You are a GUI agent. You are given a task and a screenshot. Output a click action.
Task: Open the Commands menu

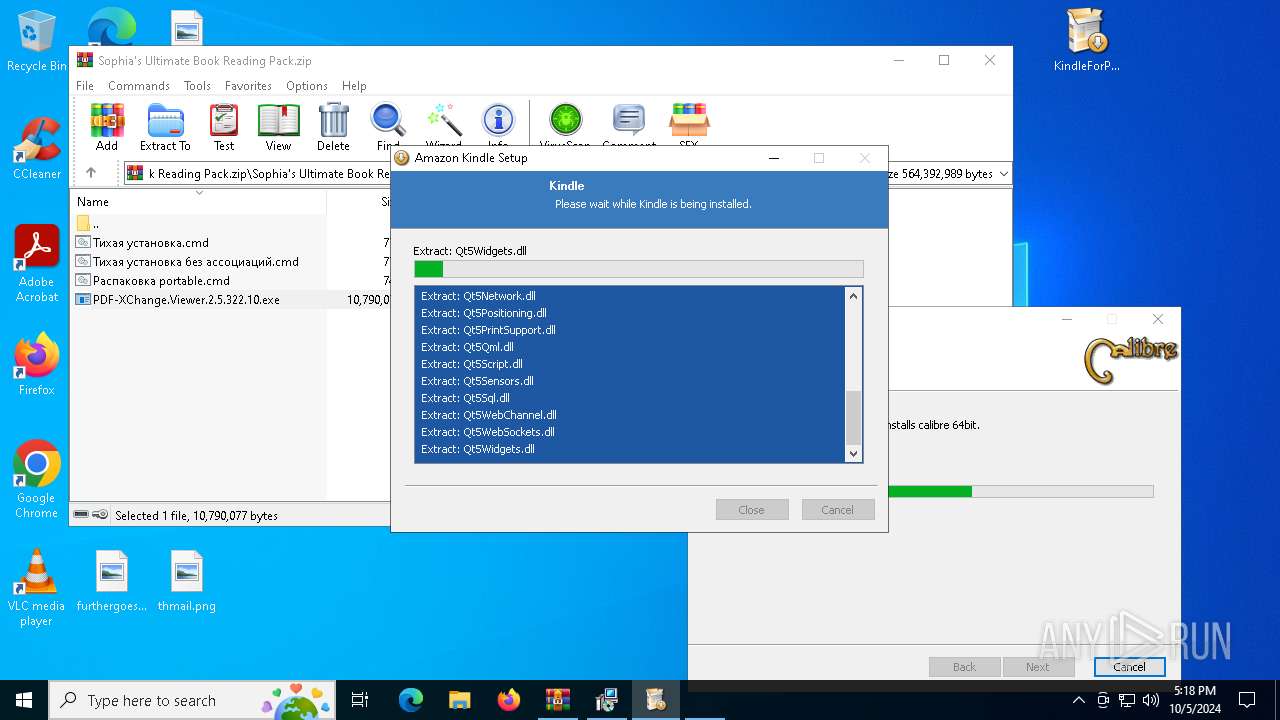139,86
